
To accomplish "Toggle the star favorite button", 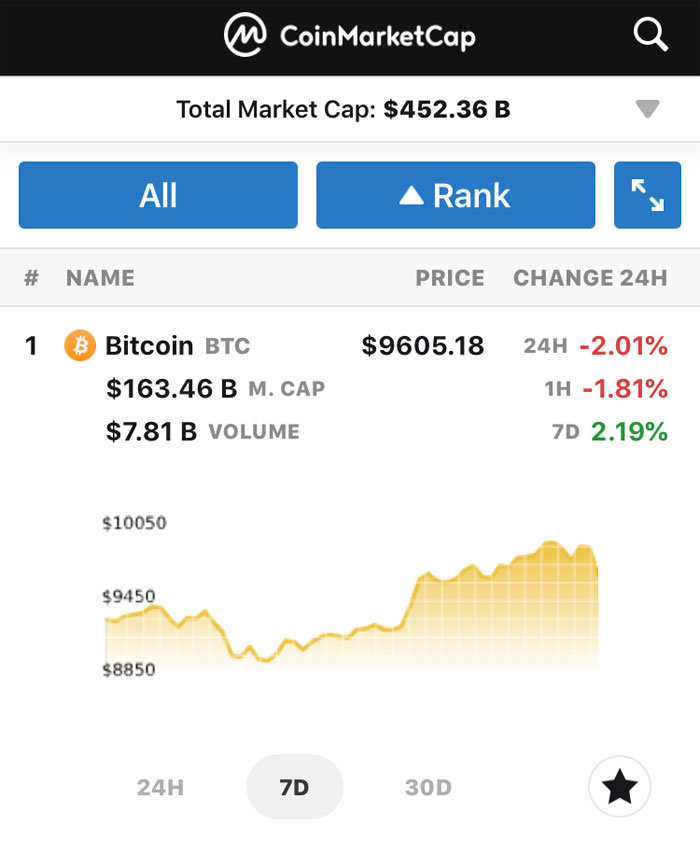I will [620, 786].
